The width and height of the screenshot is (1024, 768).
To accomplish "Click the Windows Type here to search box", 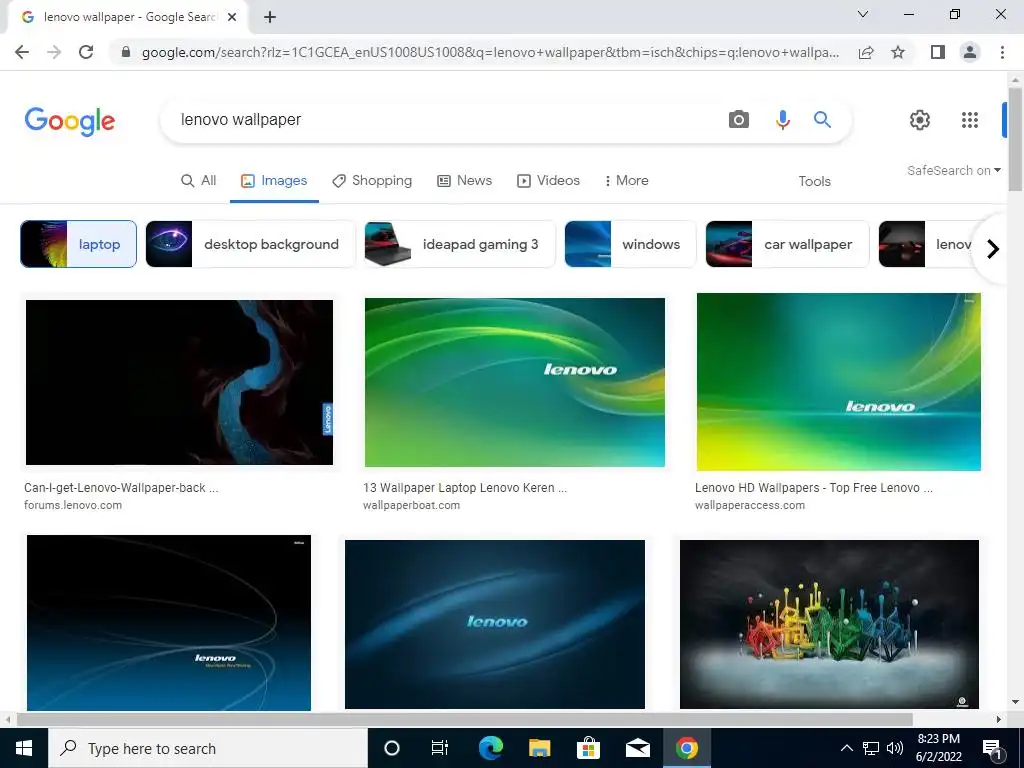I will point(208,748).
